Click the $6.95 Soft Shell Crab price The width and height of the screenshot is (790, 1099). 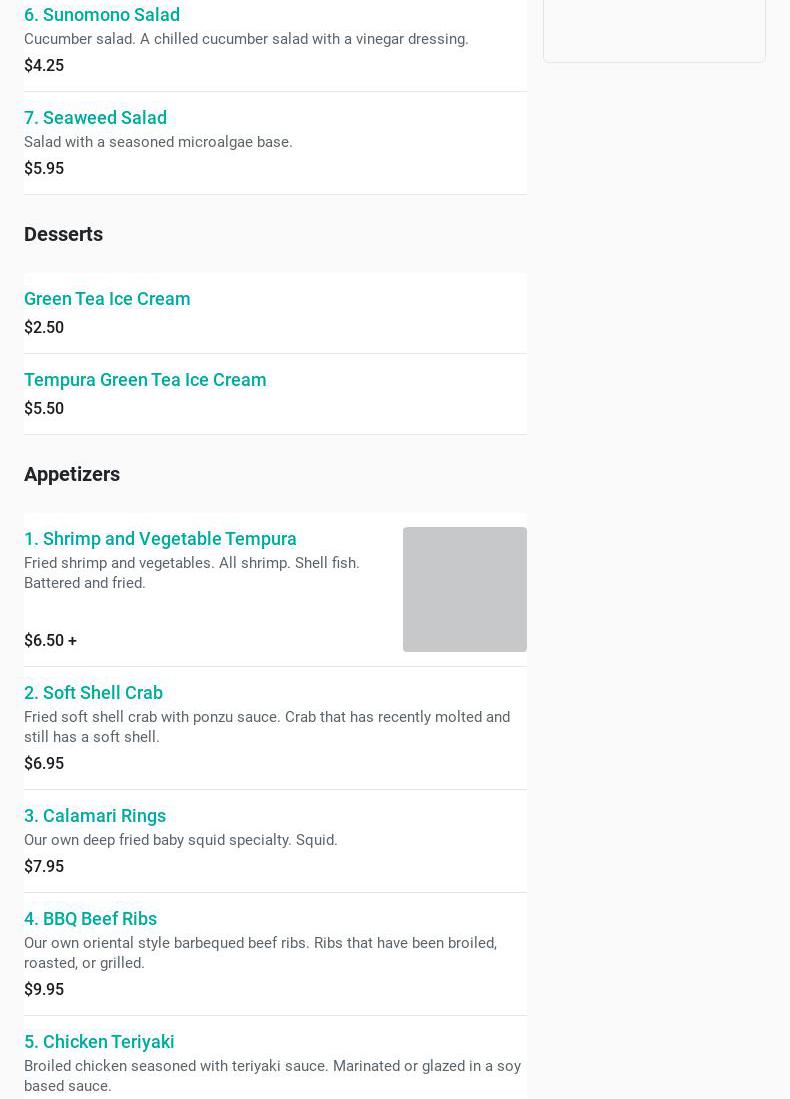tap(44, 764)
